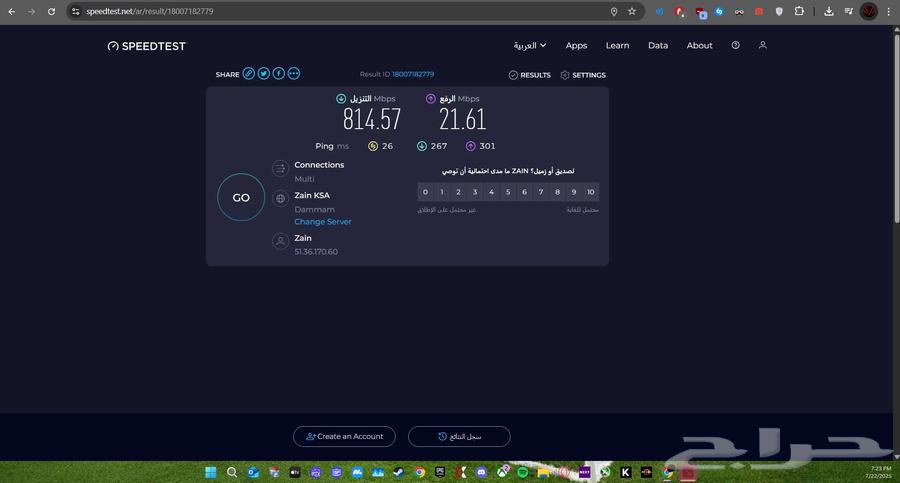Open Steam from the taskbar
The image size is (900, 483).
point(398,472)
